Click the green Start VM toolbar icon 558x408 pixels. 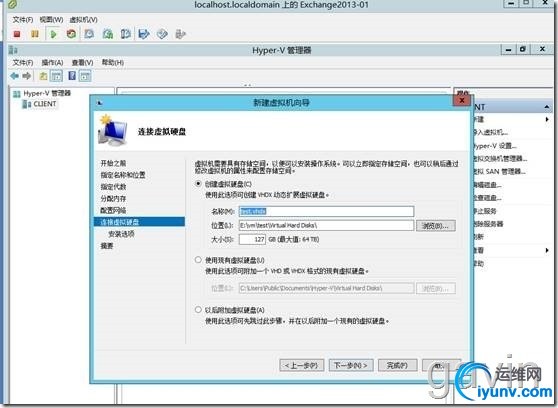(53, 34)
